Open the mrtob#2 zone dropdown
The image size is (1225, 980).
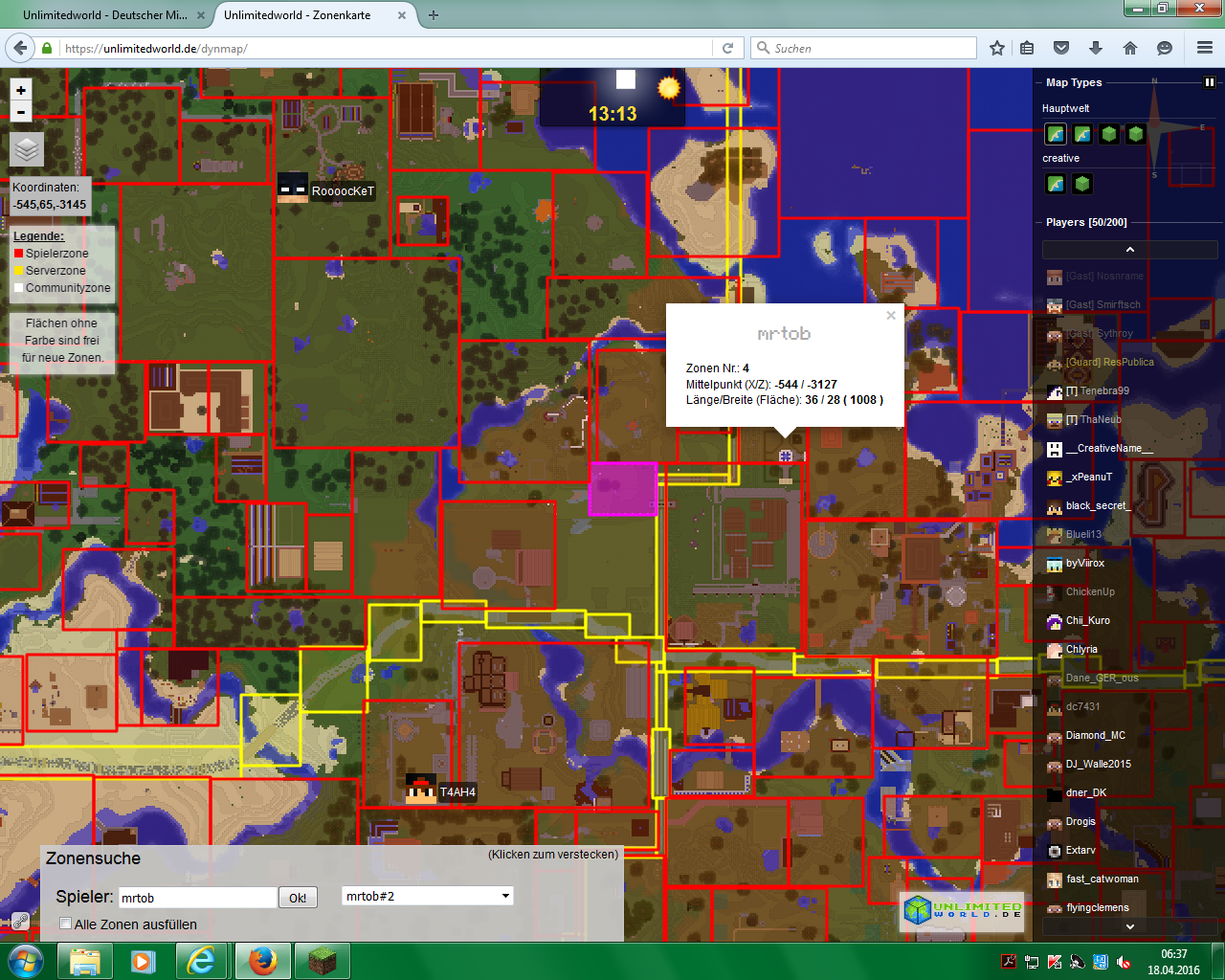[427, 896]
